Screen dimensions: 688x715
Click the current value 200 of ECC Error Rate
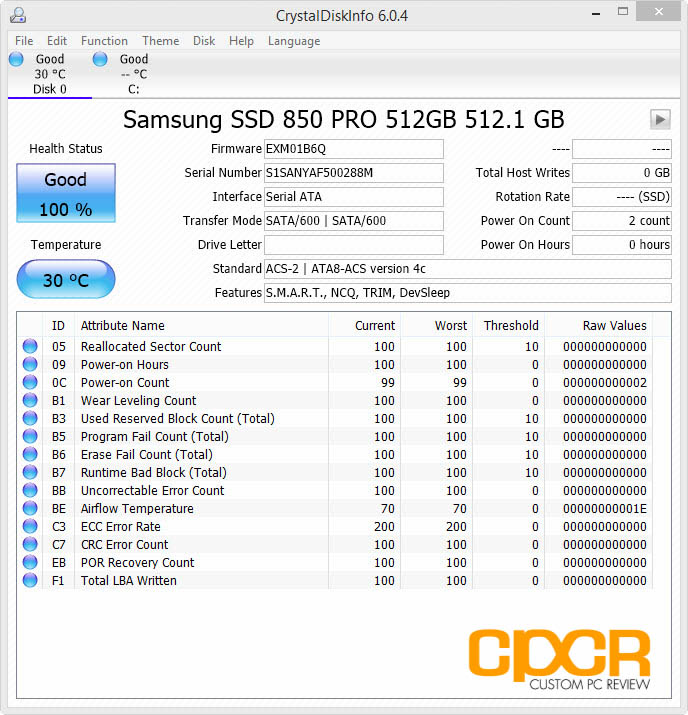(x=384, y=527)
